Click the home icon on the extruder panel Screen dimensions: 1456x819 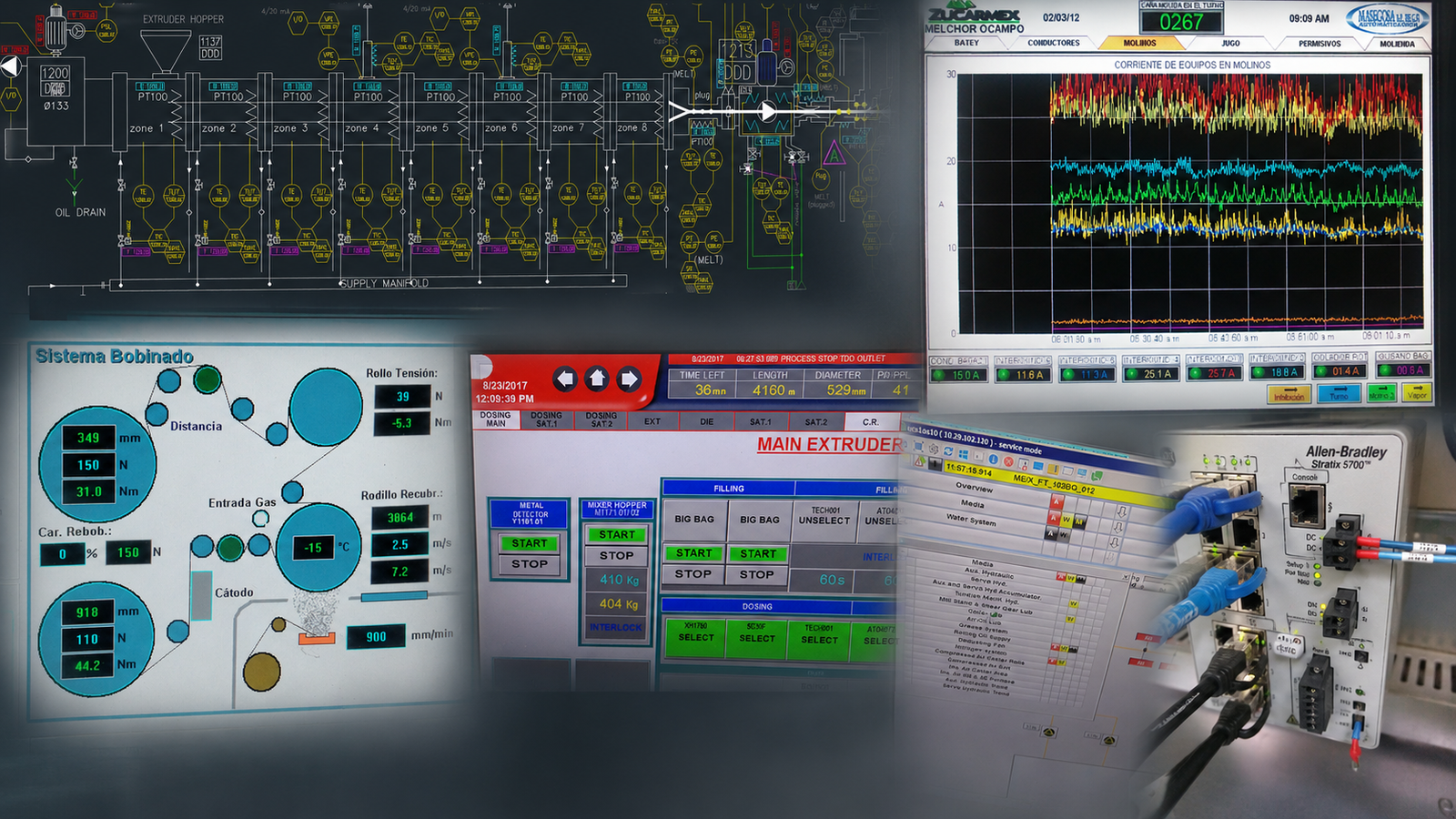(597, 378)
